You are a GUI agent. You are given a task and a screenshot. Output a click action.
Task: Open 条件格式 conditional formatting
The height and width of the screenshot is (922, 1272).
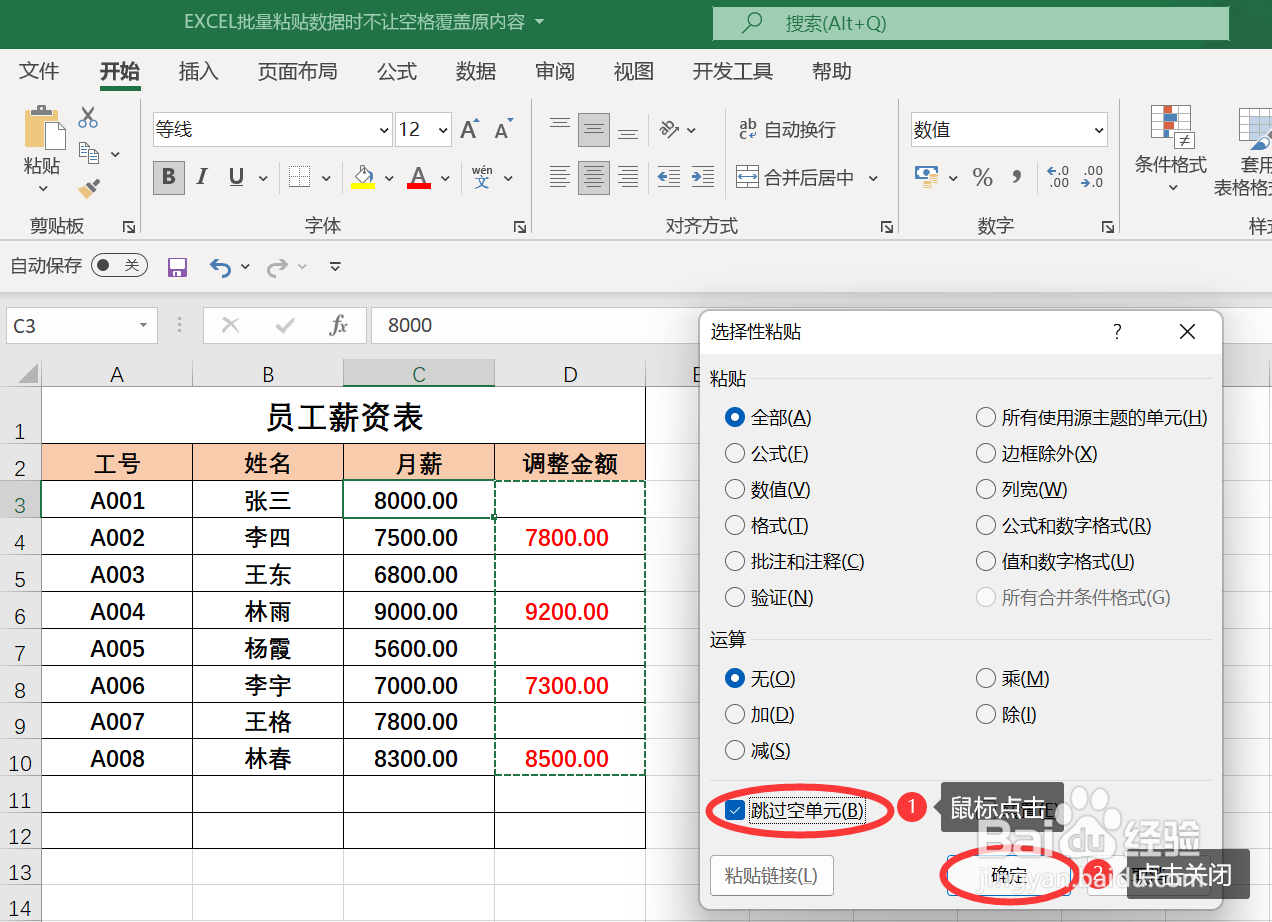(x=1170, y=150)
